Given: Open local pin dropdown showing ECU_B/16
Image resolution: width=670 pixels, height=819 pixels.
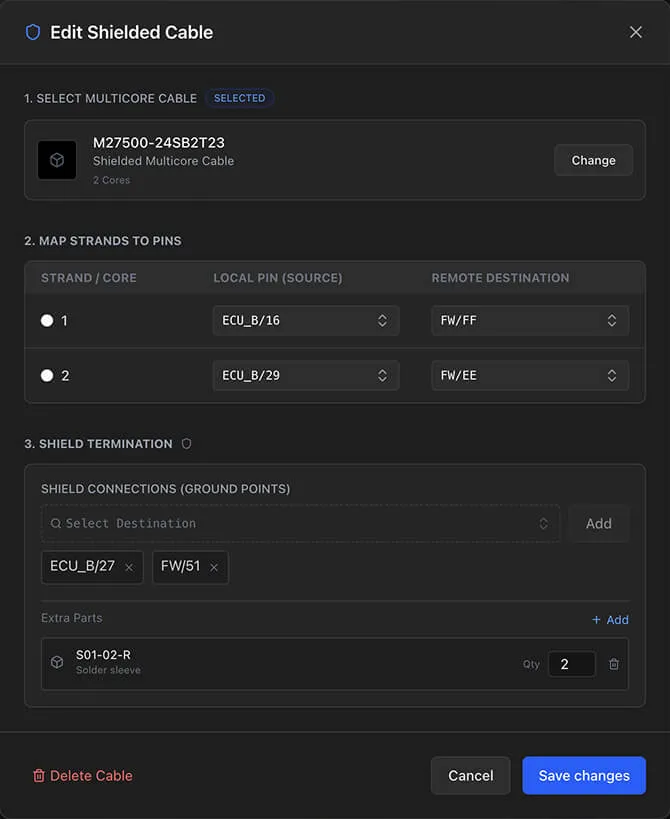Looking at the screenshot, I should [x=305, y=321].
